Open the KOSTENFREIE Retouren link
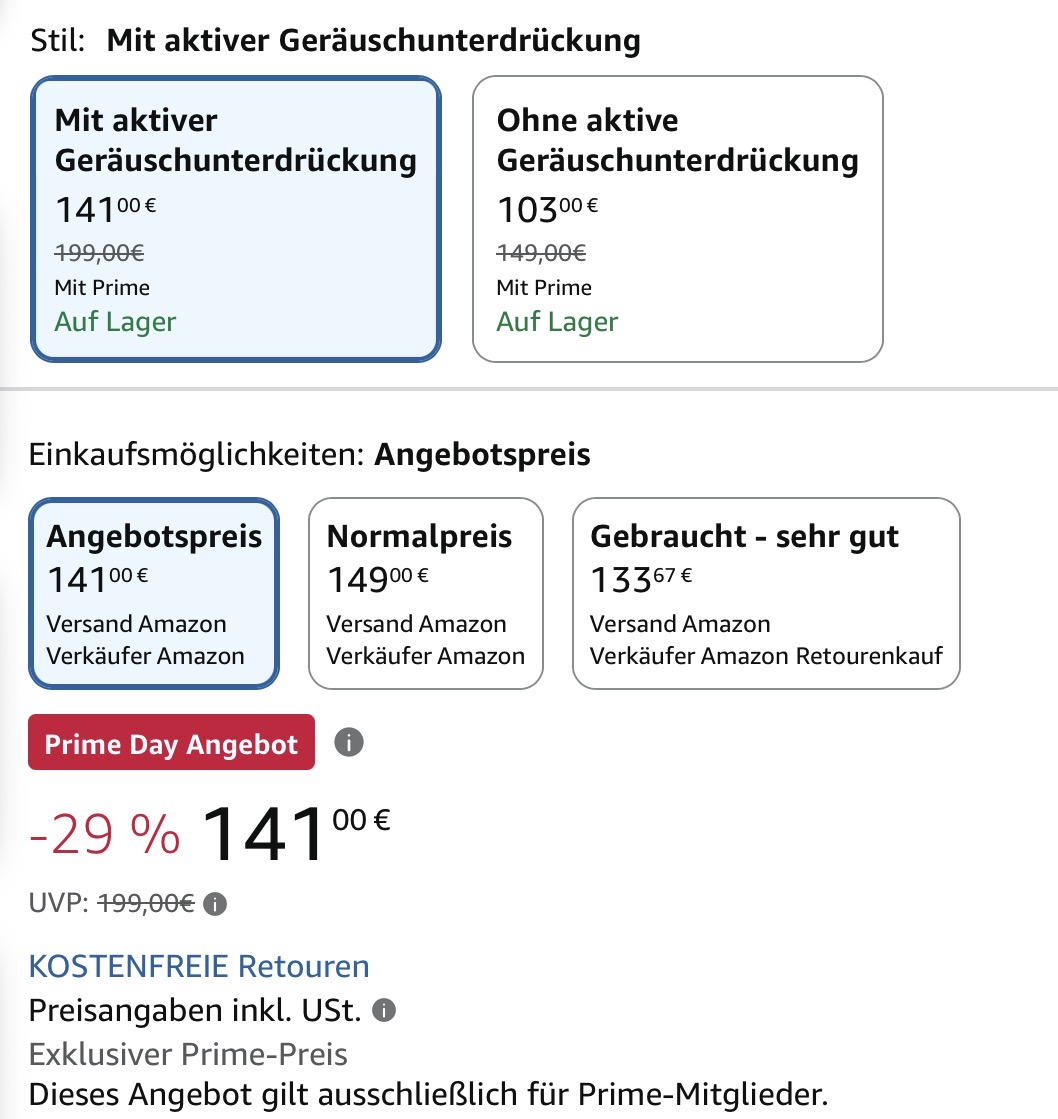This screenshot has width=1058, height=1119. click(x=199, y=966)
